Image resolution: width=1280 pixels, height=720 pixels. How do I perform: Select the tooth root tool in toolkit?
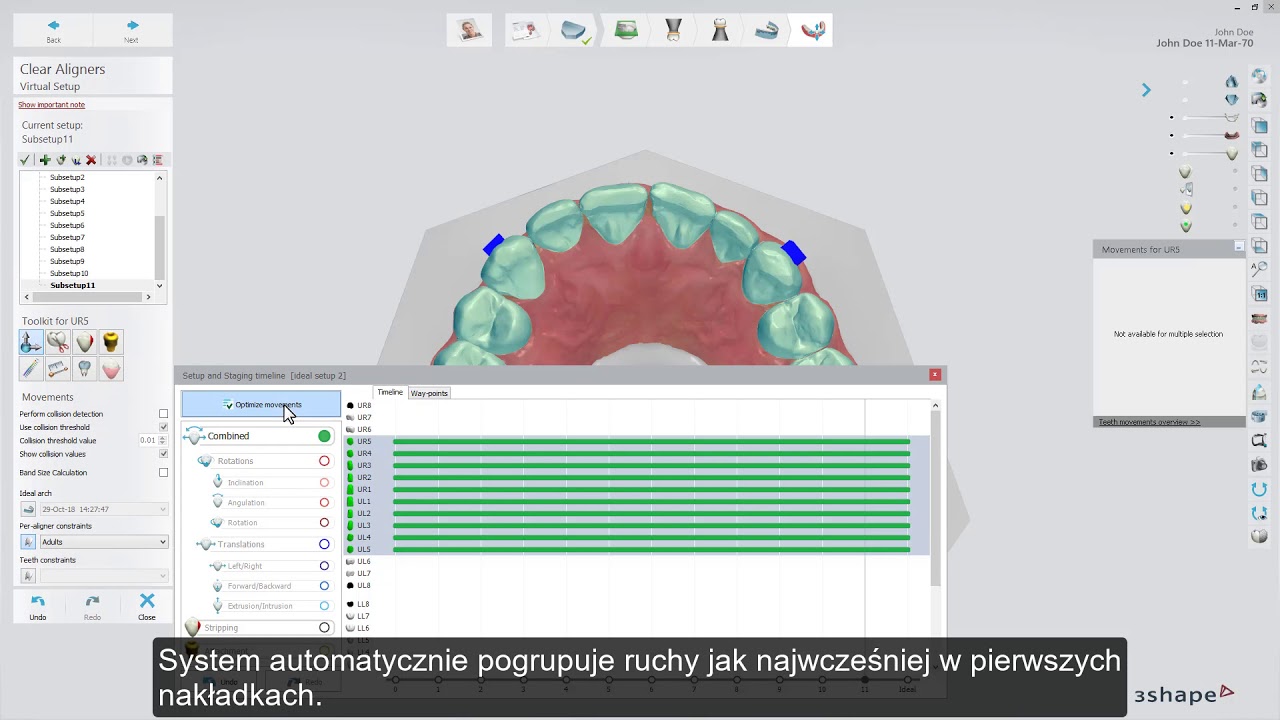pos(85,369)
